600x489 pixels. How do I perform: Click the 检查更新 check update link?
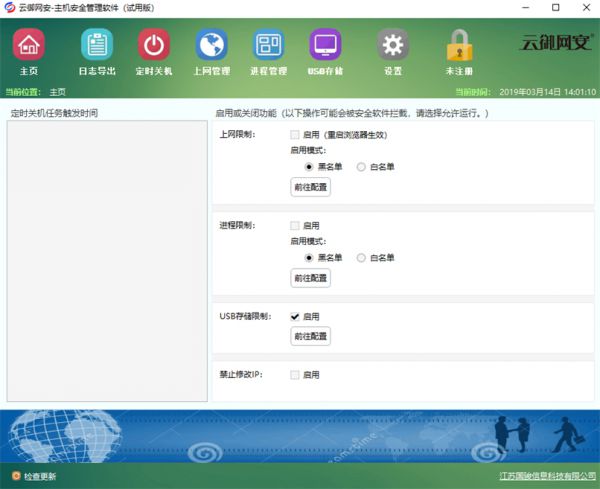(x=39, y=476)
